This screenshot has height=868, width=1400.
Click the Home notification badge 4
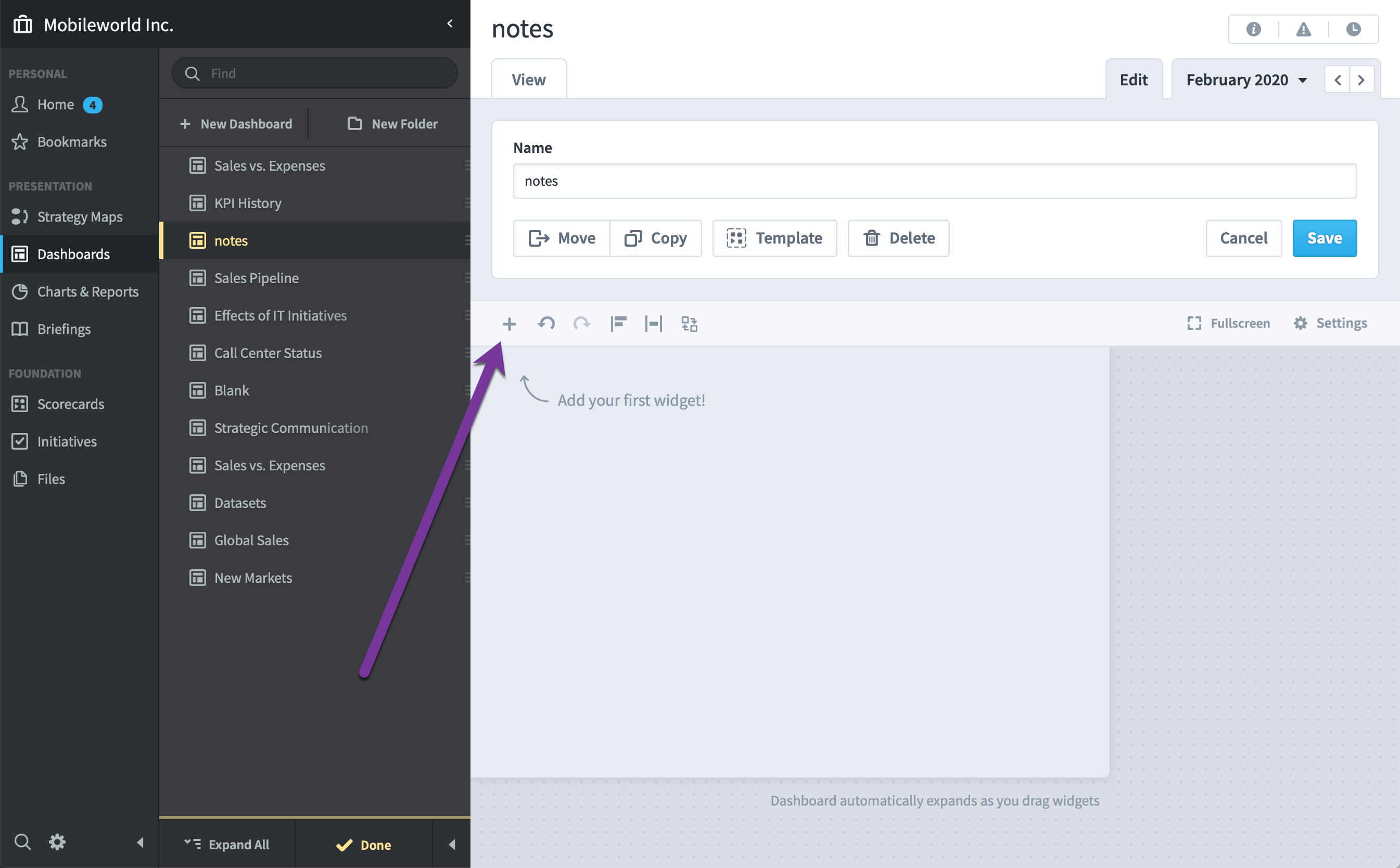click(93, 105)
